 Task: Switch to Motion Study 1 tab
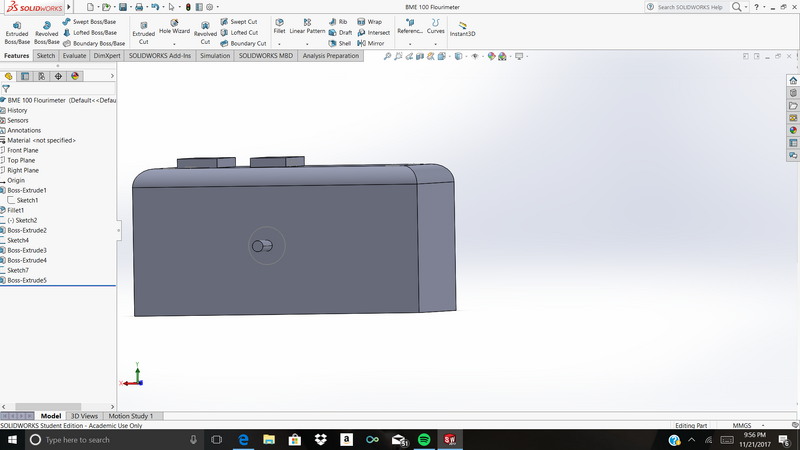point(131,416)
